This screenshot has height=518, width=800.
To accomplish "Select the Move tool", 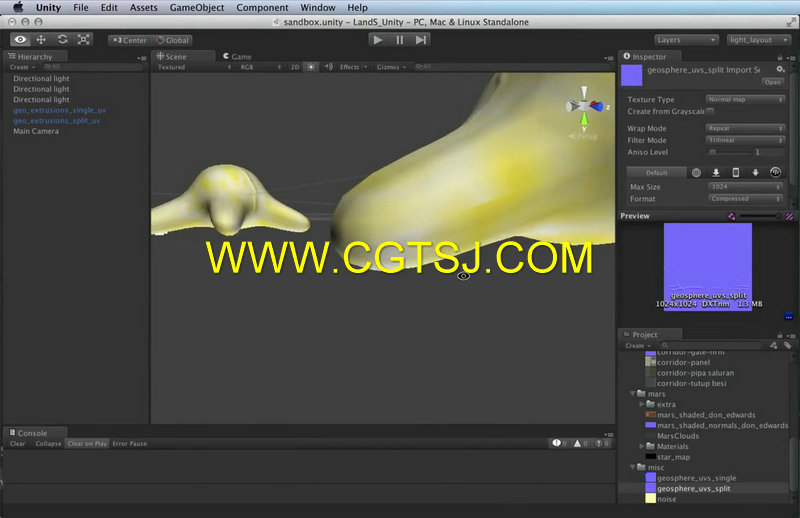I will pos(41,40).
